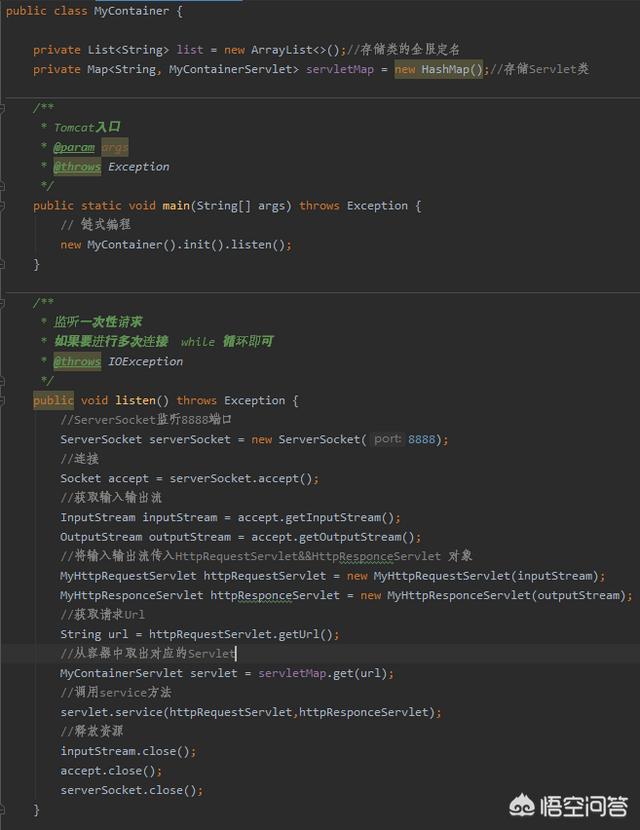Click the comment '//调用service方法'
The height and width of the screenshot is (830, 640).
pos(115,692)
